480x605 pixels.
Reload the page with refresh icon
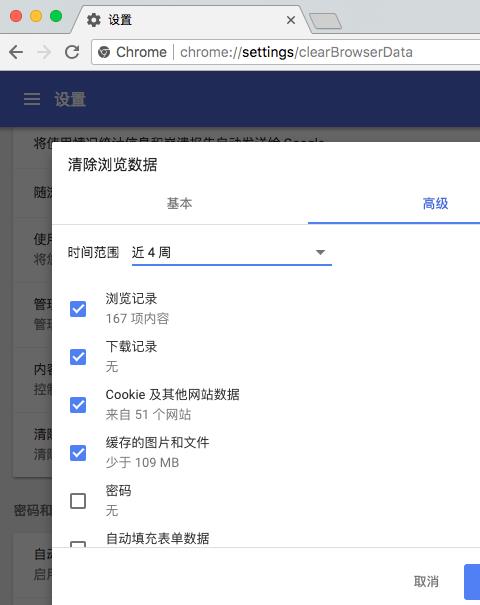[72, 52]
